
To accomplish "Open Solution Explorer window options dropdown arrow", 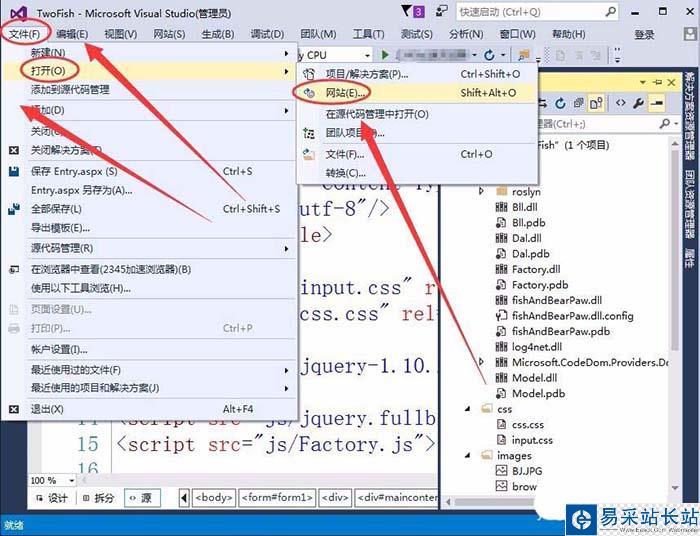I will [643, 82].
